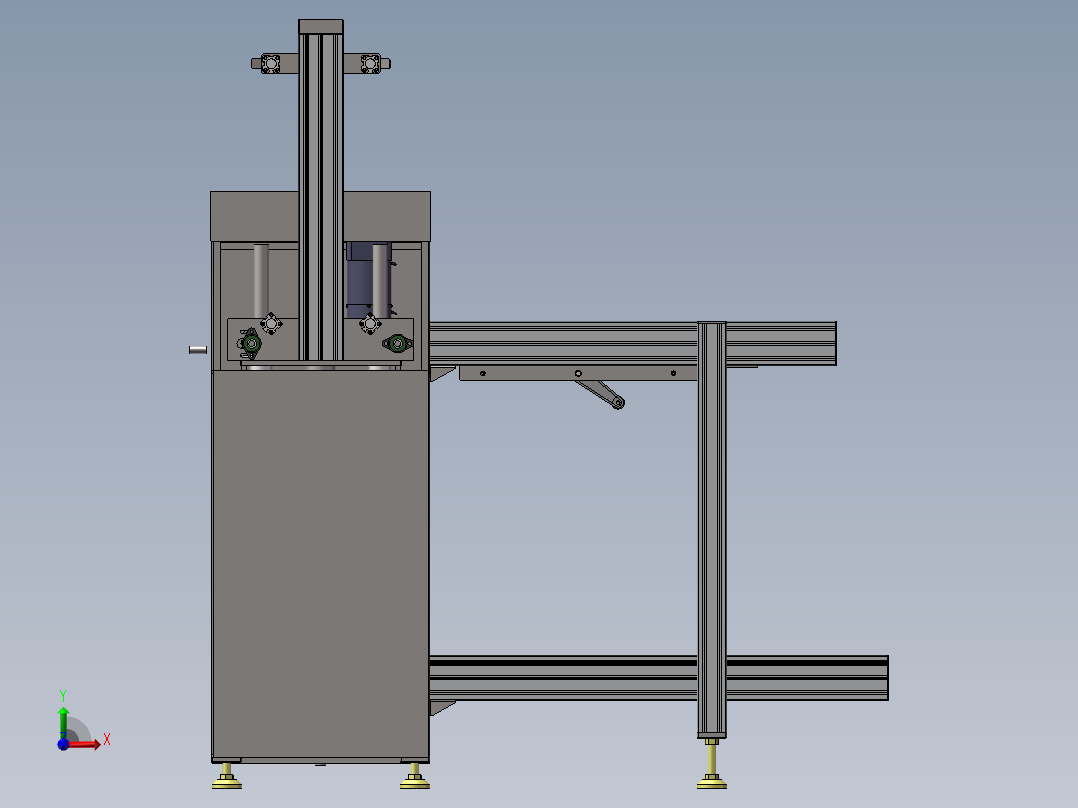Click the blue Z axis ball of the triad
Viewport: 1078px width, 808px height.
pyautogui.click(x=63, y=745)
